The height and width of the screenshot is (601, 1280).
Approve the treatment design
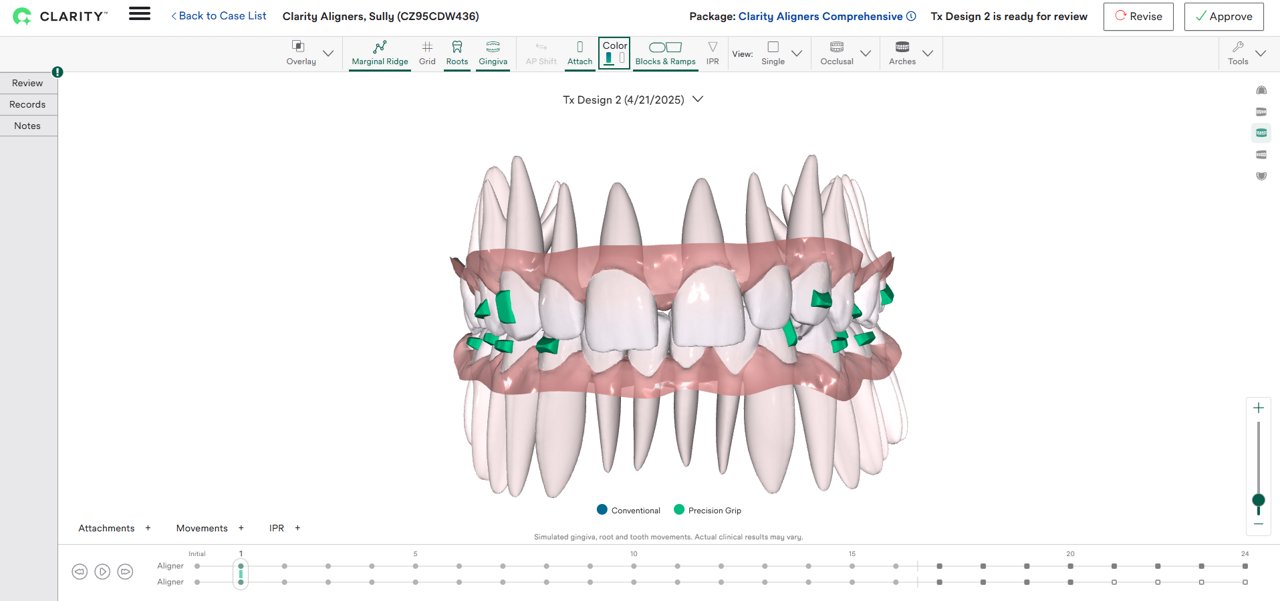(x=1223, y=16)
